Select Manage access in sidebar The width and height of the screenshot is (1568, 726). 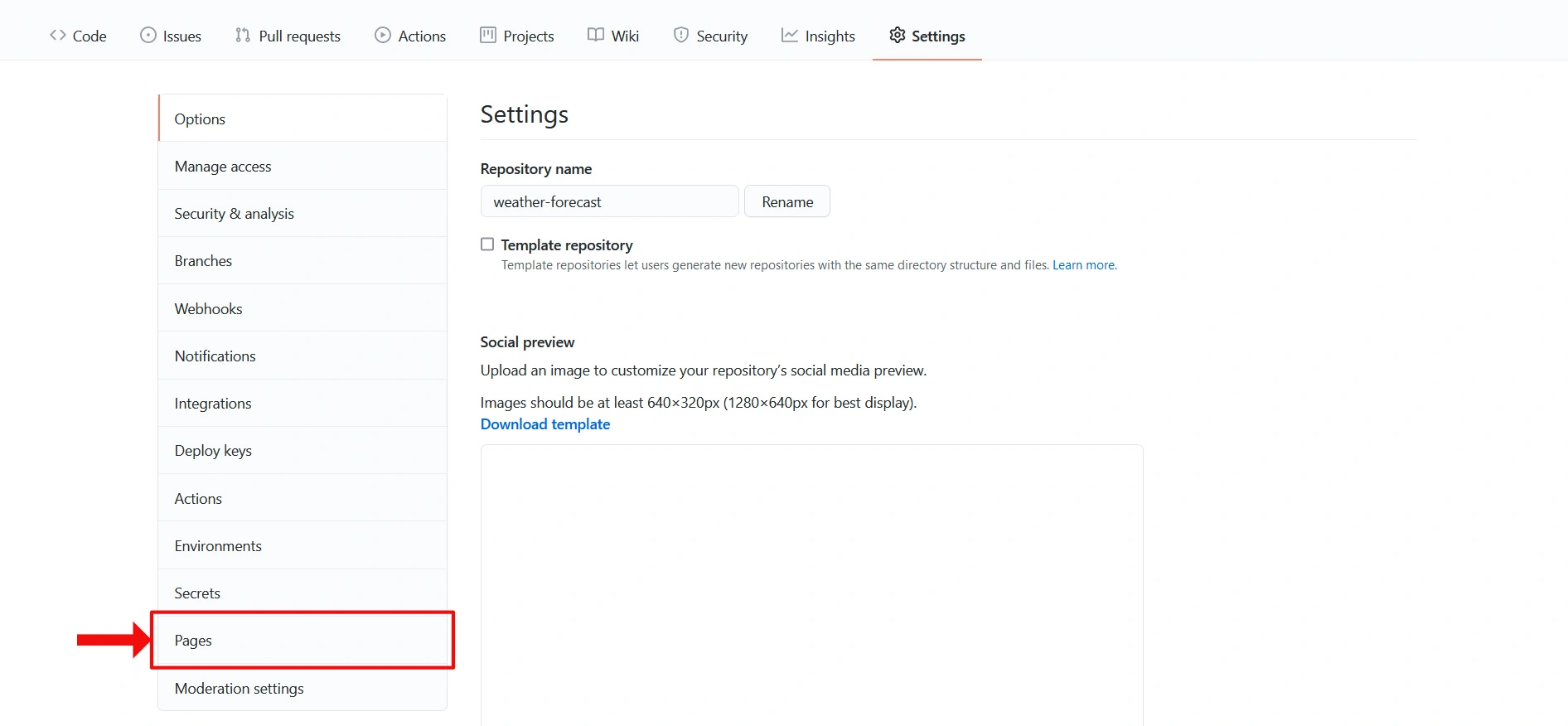[x=223, y=167]
